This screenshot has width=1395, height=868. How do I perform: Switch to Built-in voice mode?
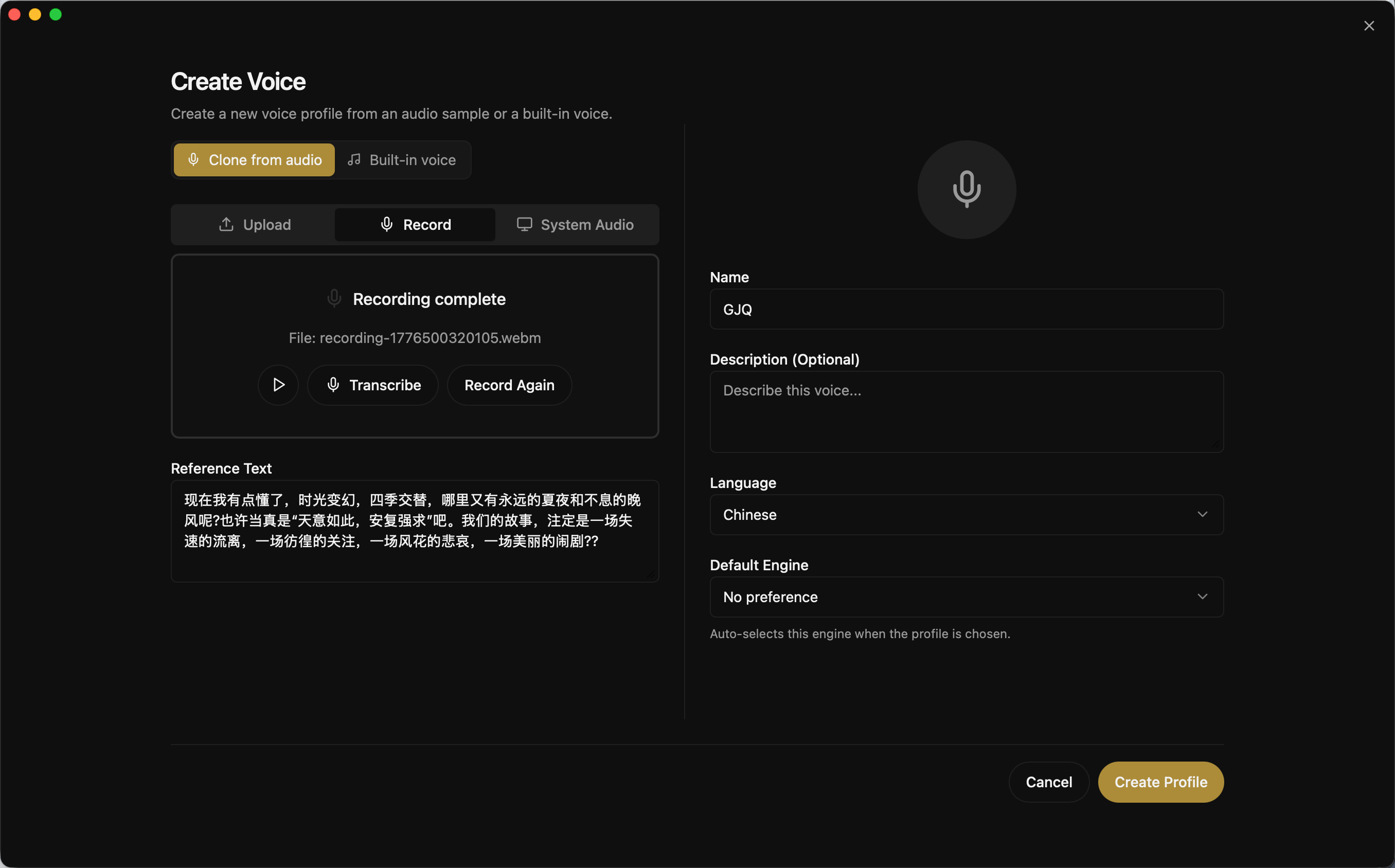coord(402,159)
